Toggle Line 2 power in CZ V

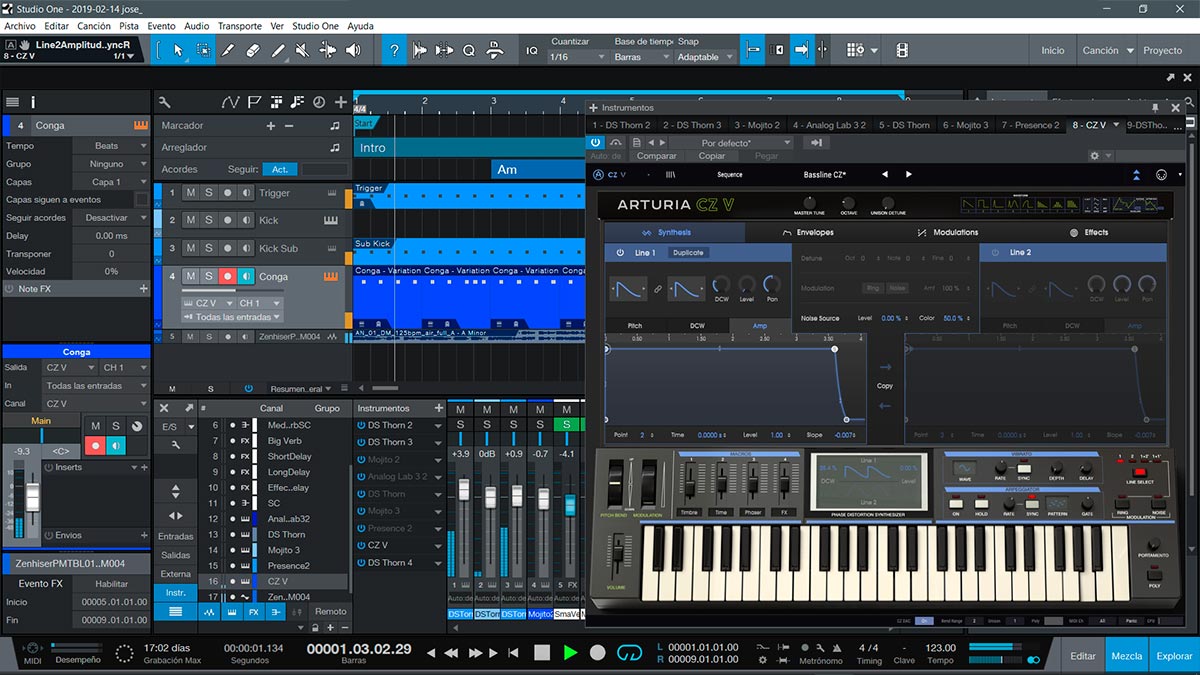[995, 253]
